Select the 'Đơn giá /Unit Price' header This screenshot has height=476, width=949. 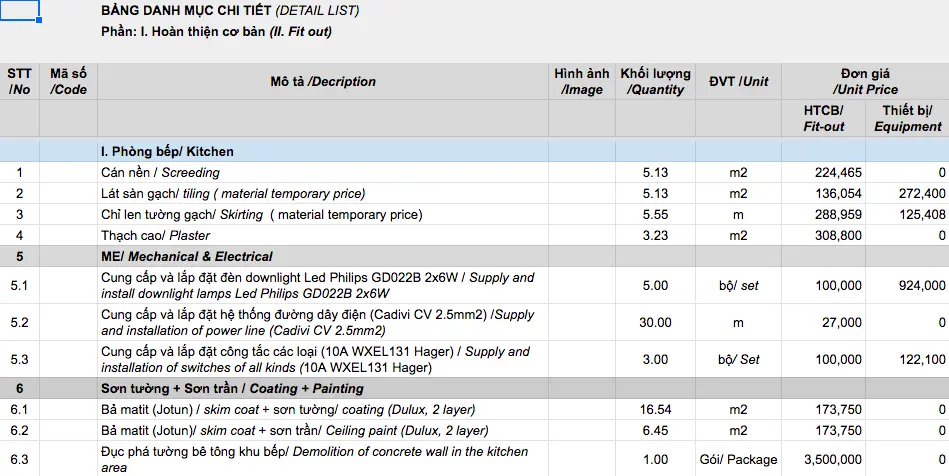coord(865,82)
